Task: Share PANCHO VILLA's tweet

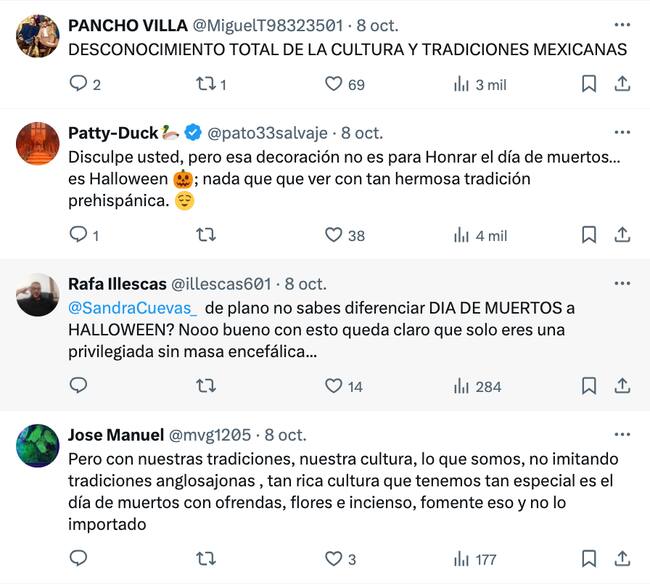Action: [622, 85]
